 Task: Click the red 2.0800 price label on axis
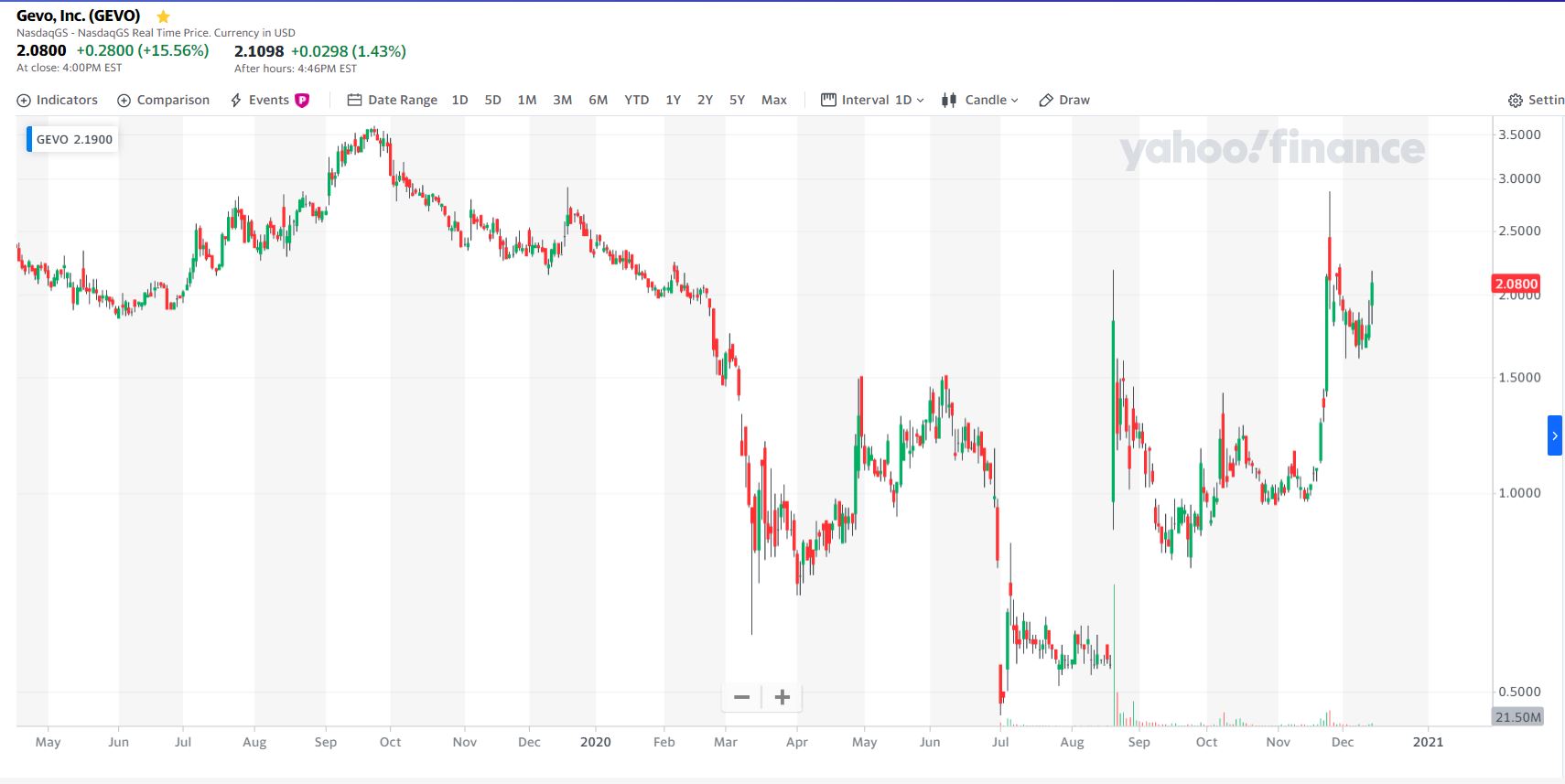point(1516,284)
